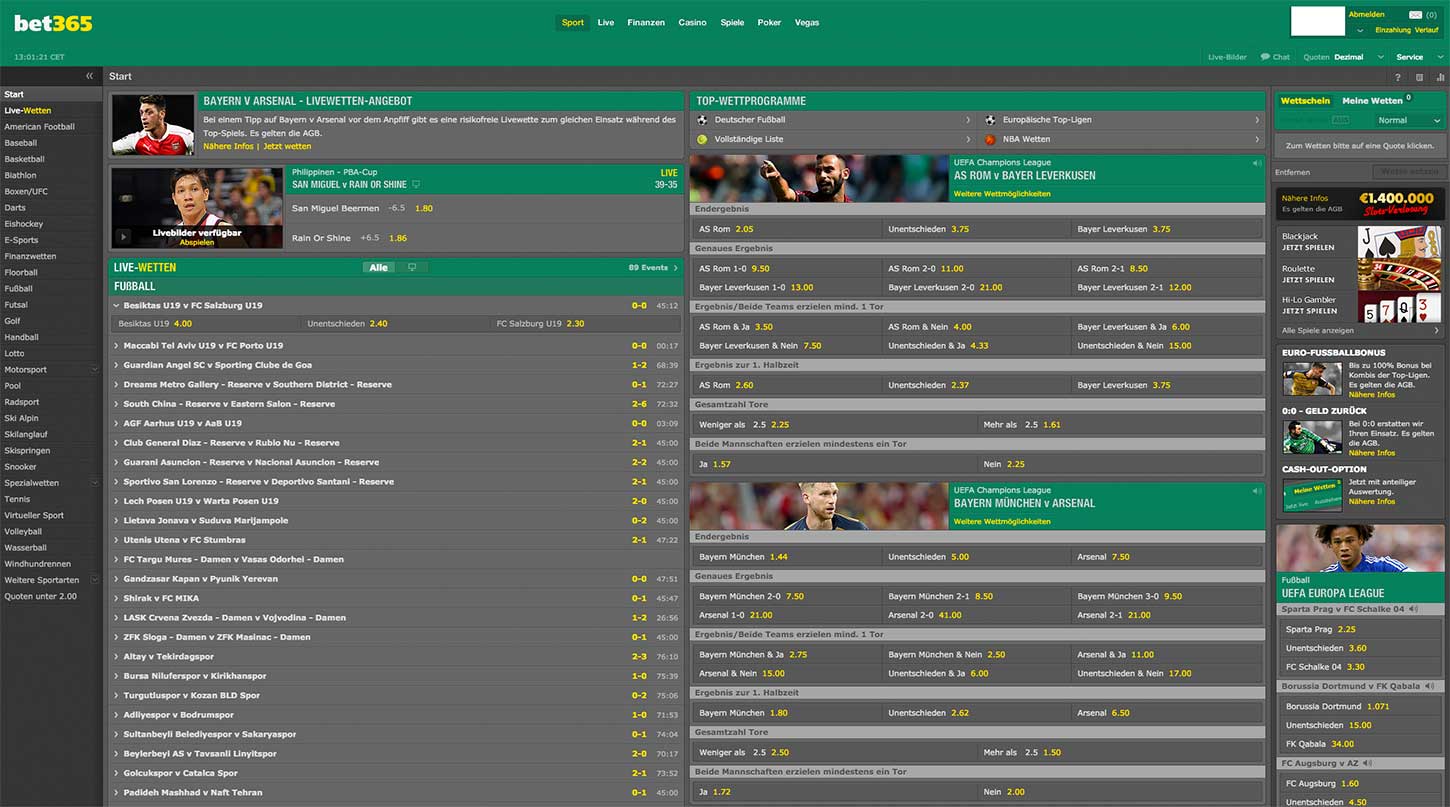This screenshot has height=807, width=1450.
Task: Select Basketball in the sports sidebar
Action: [25, 159]
